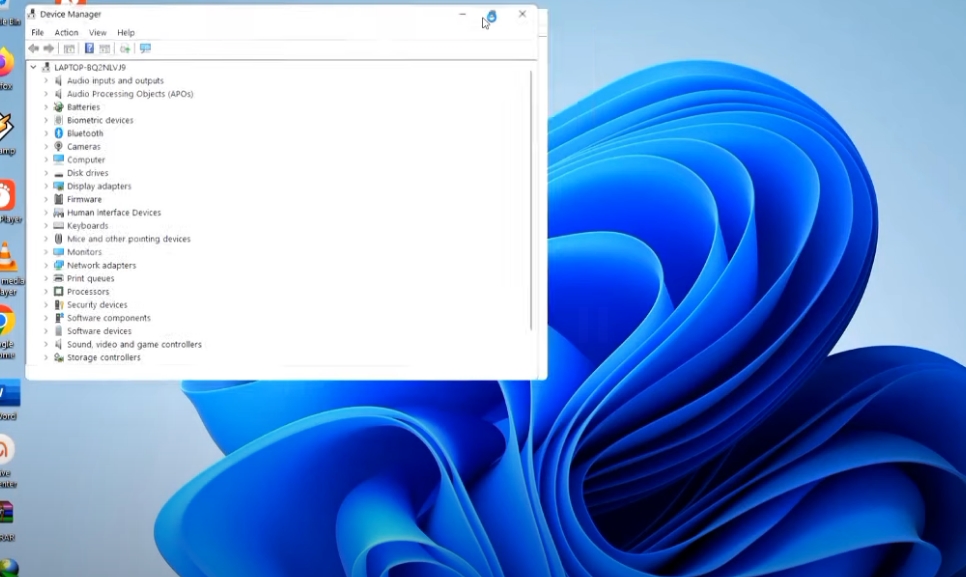
Task: Expand Audio inputs and outputs chevron
Action: (46, 81)
